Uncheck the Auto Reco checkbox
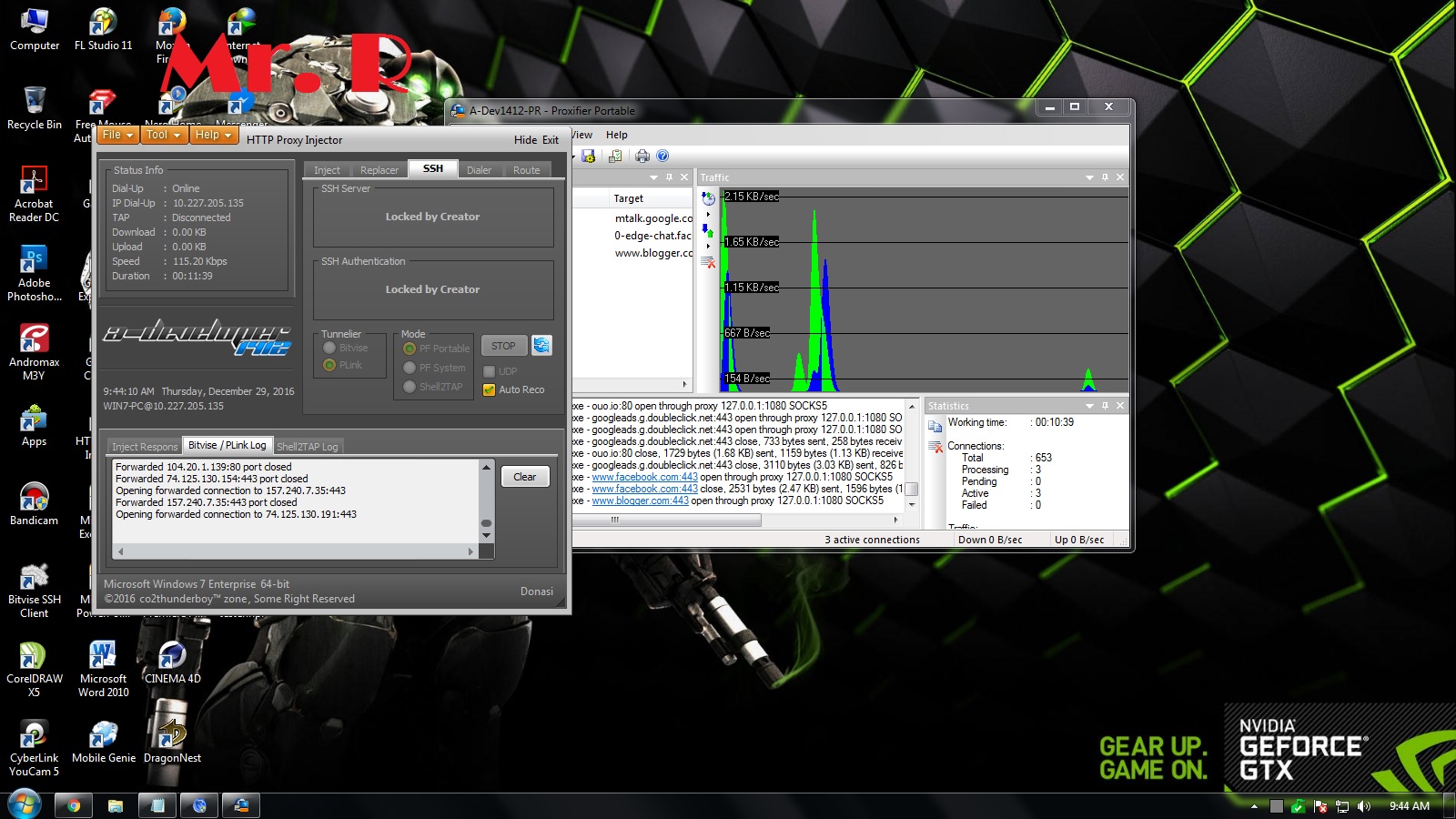Screen dimensions: 1456x819 489,389
